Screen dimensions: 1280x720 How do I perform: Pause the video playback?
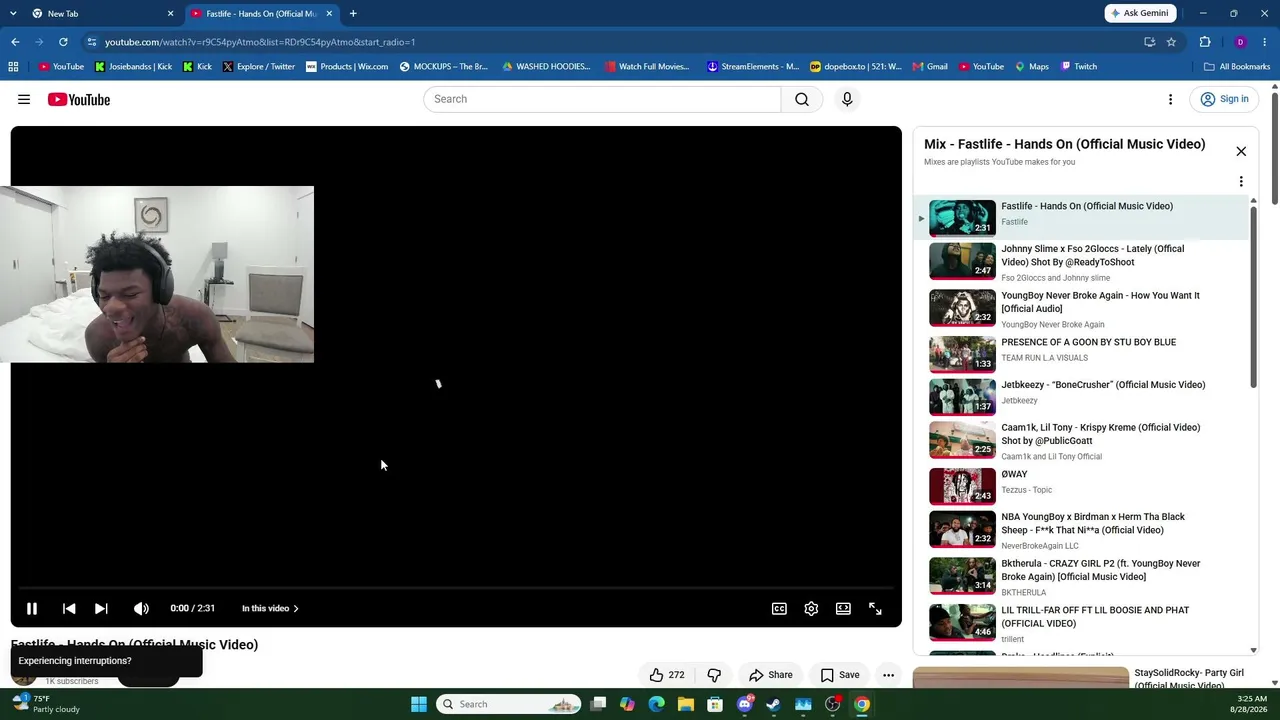(x=32, y=608)
